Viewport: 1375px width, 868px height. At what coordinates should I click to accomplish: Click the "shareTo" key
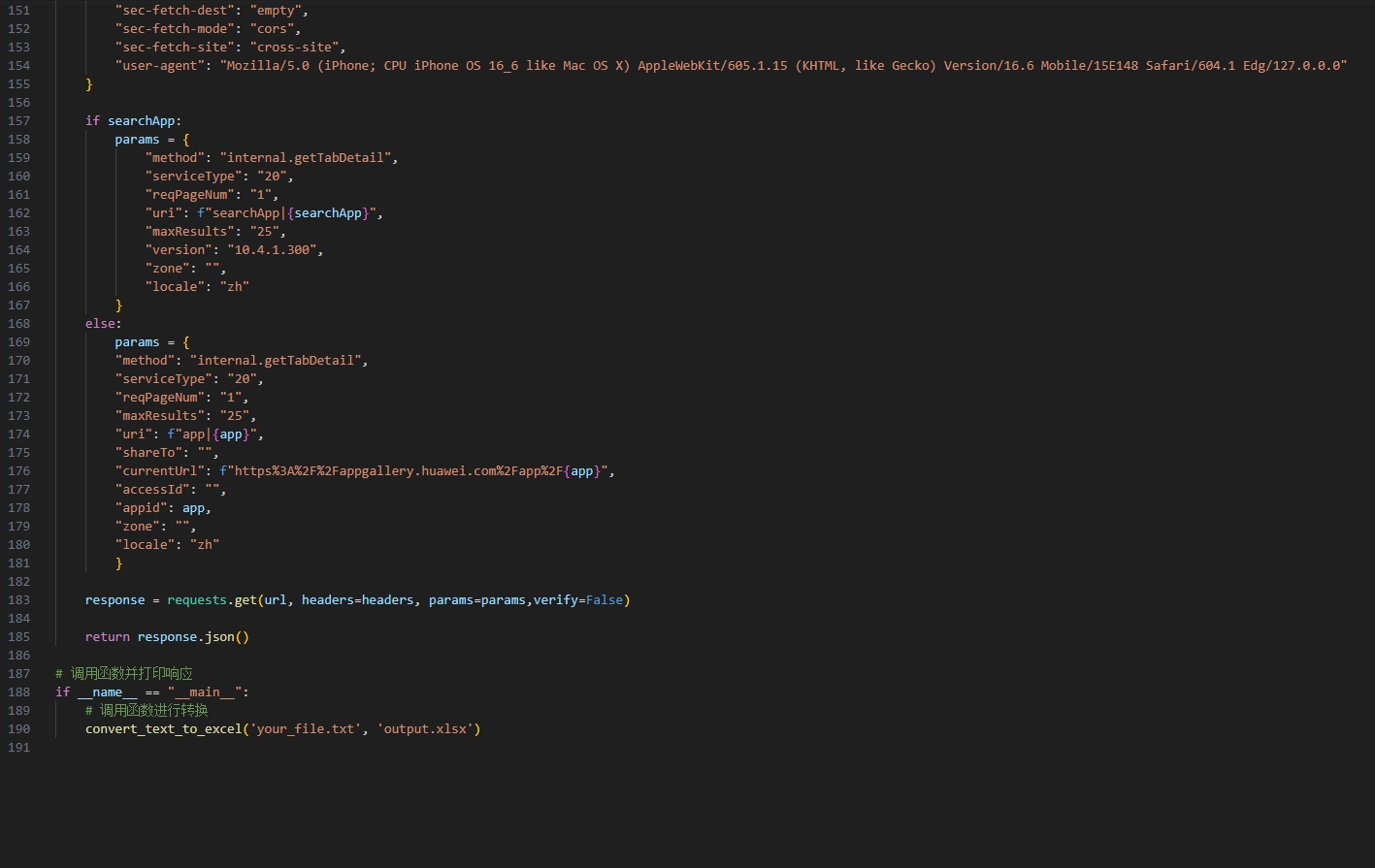148,453
